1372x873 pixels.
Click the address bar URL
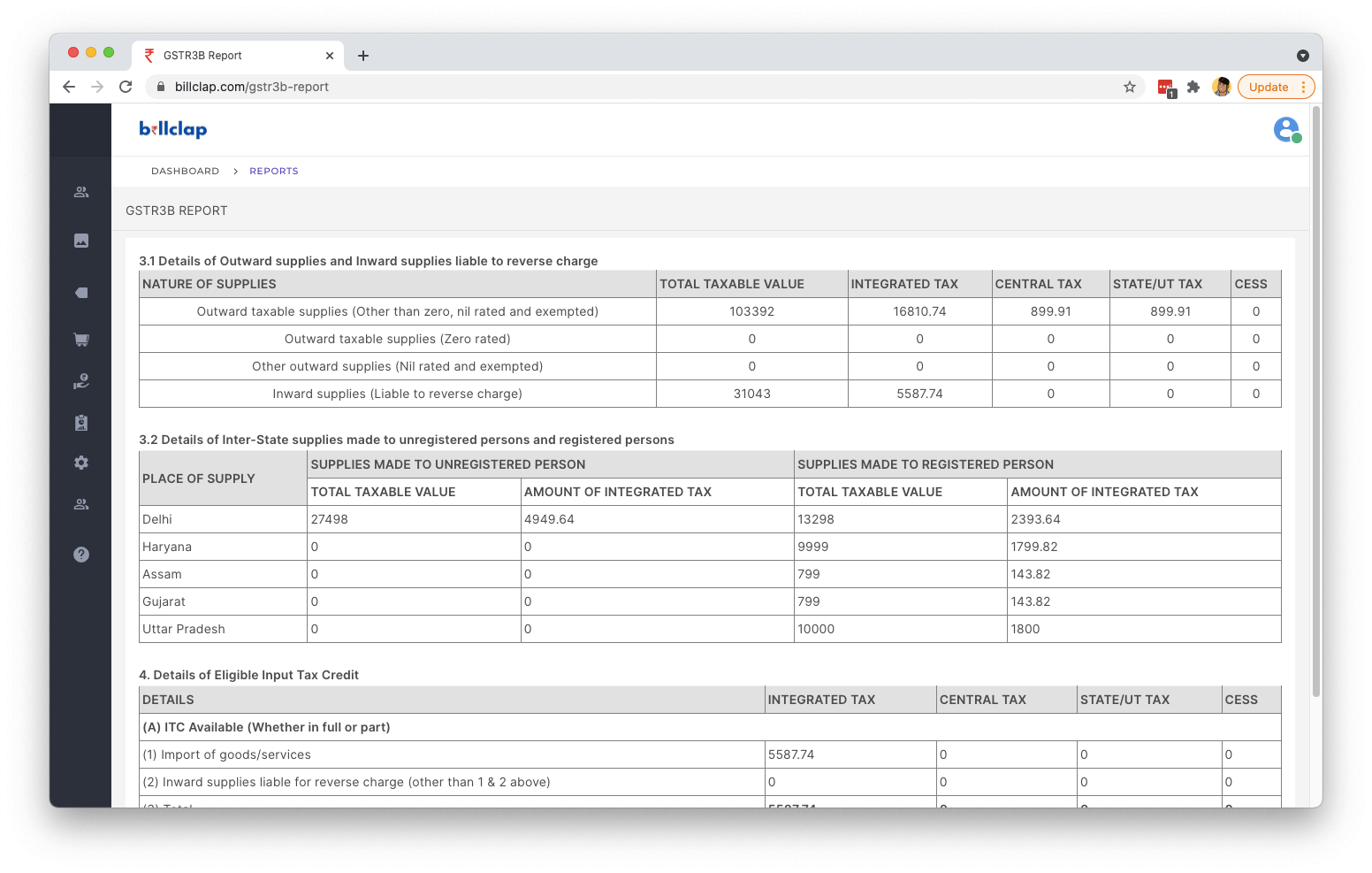coord(252,87)
